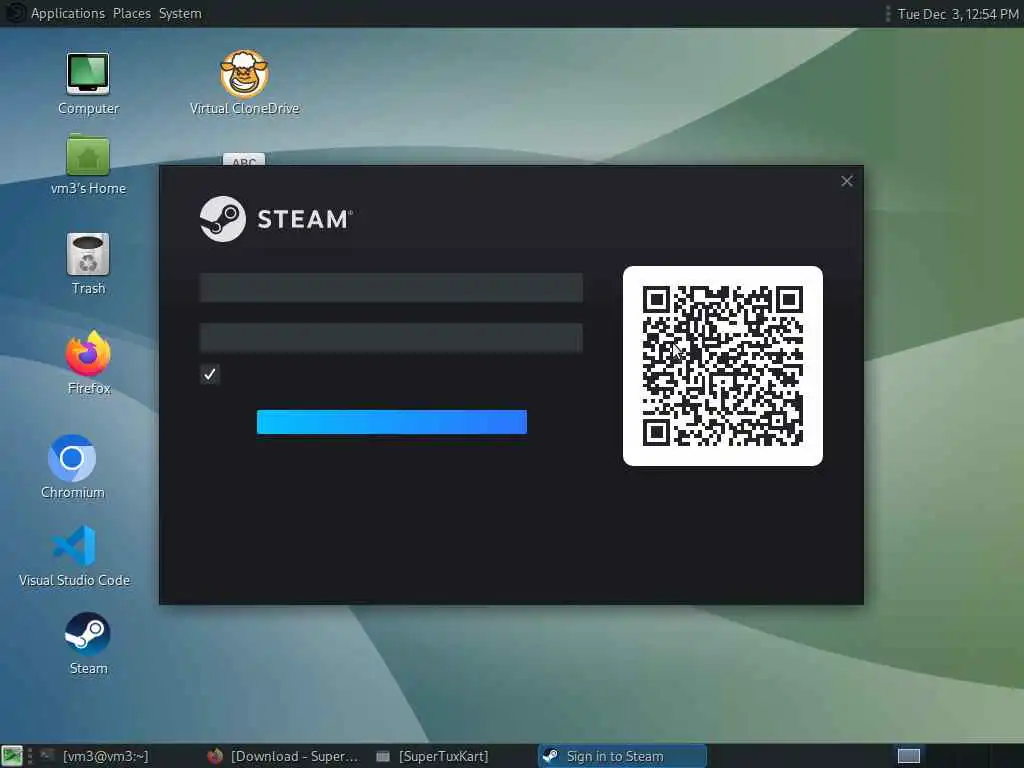Screen dimensions: 1024x768
Task: Click the Steam logo in sign-in window
Action: click(x=276, y=219)
